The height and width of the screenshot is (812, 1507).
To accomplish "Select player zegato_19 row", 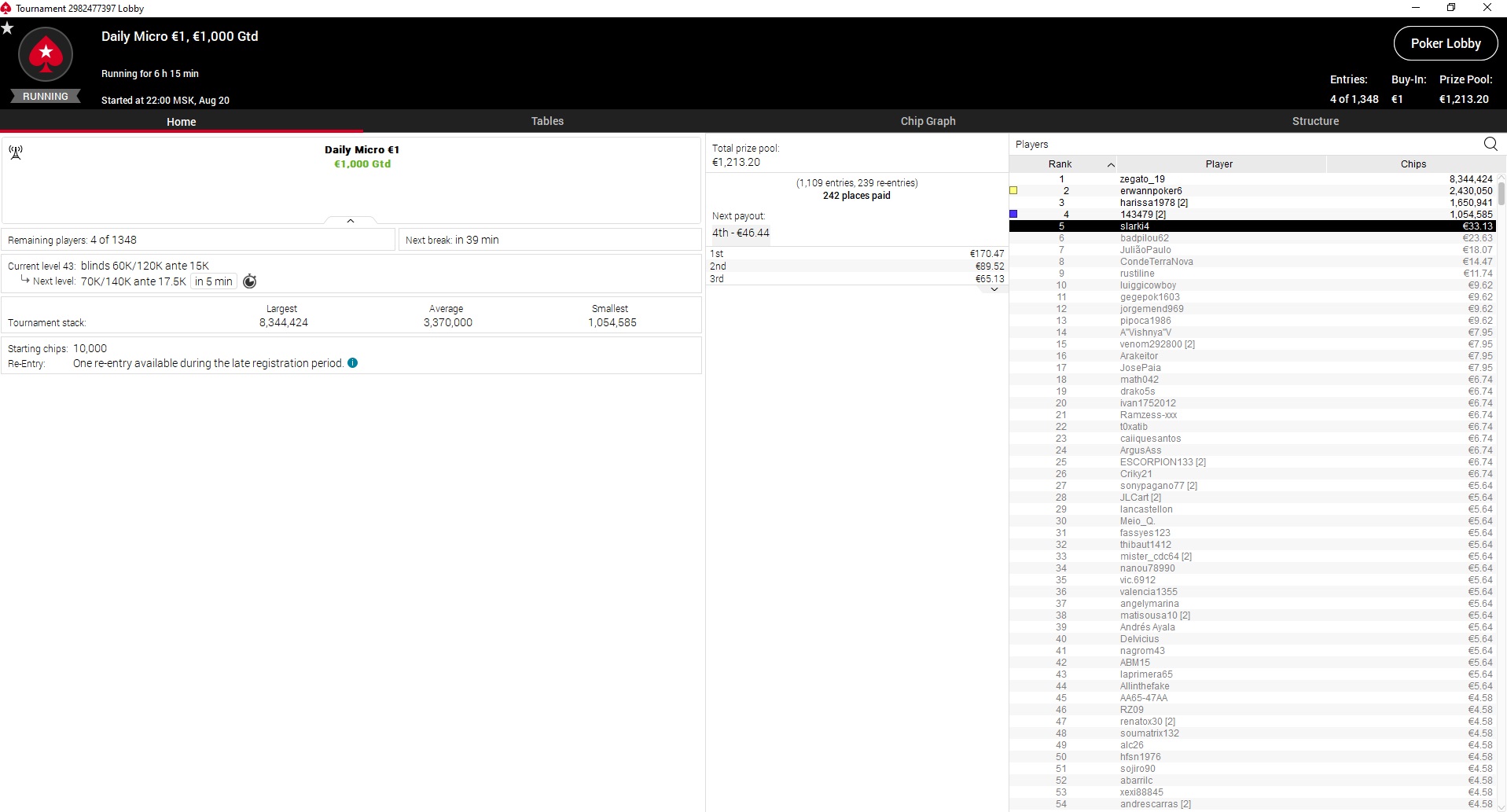I will tap(1252, 179).
